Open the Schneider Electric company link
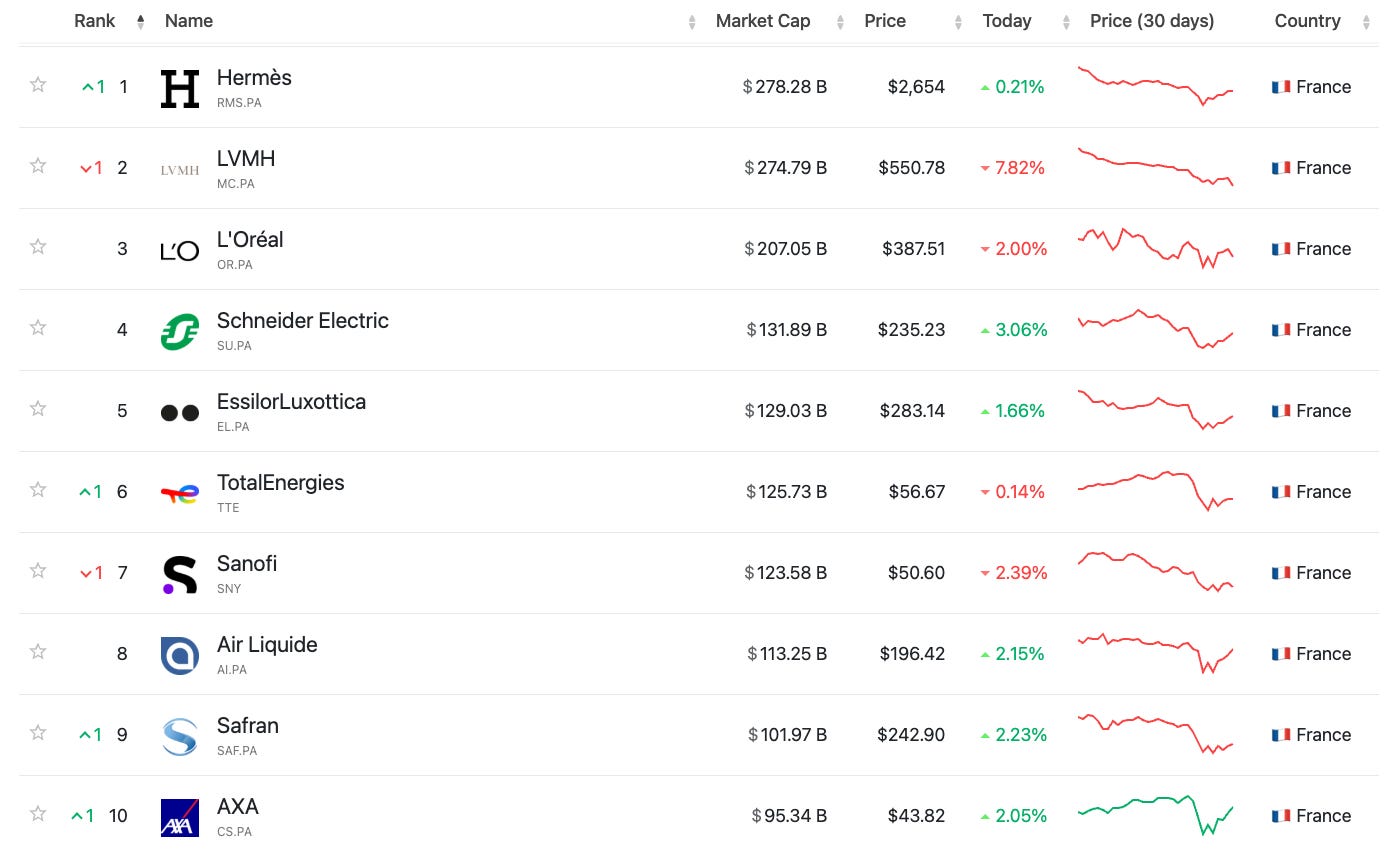Image resolution: width=1397 pixels, height=855 pixels. coord(303,321)
